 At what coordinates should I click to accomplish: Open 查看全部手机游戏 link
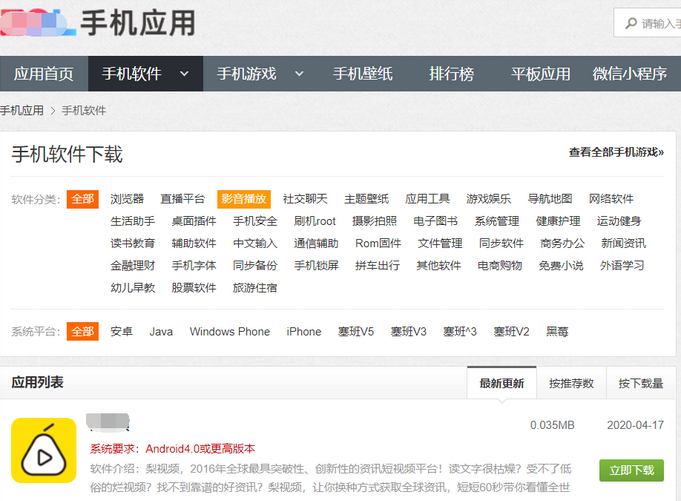point(616,153)
